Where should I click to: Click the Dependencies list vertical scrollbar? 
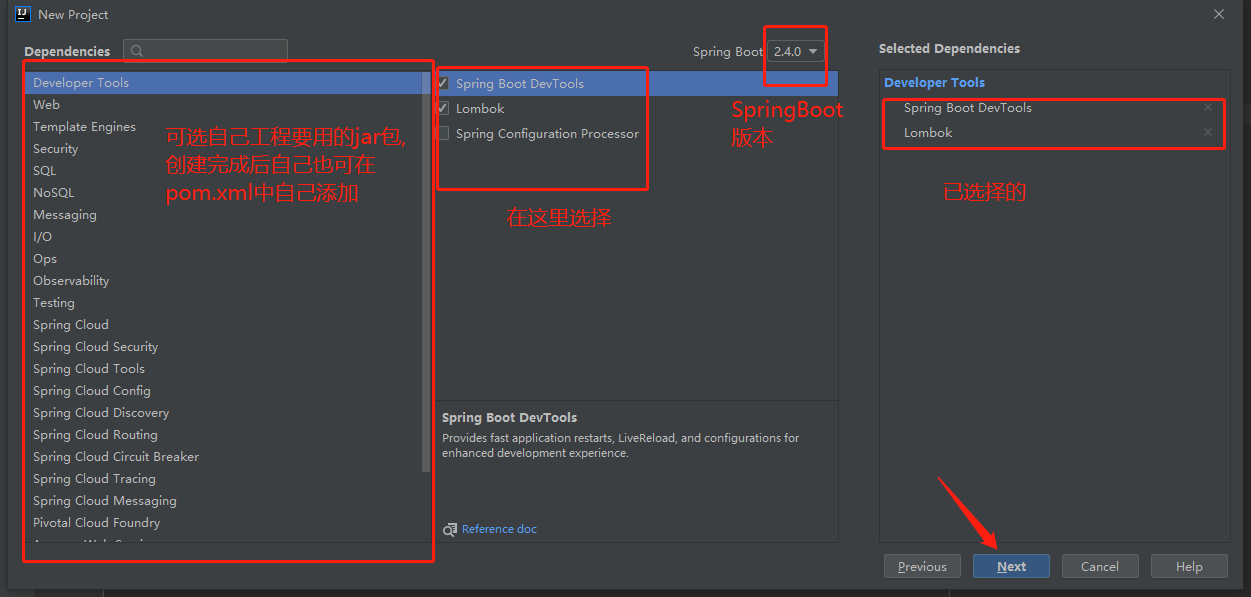426,271
